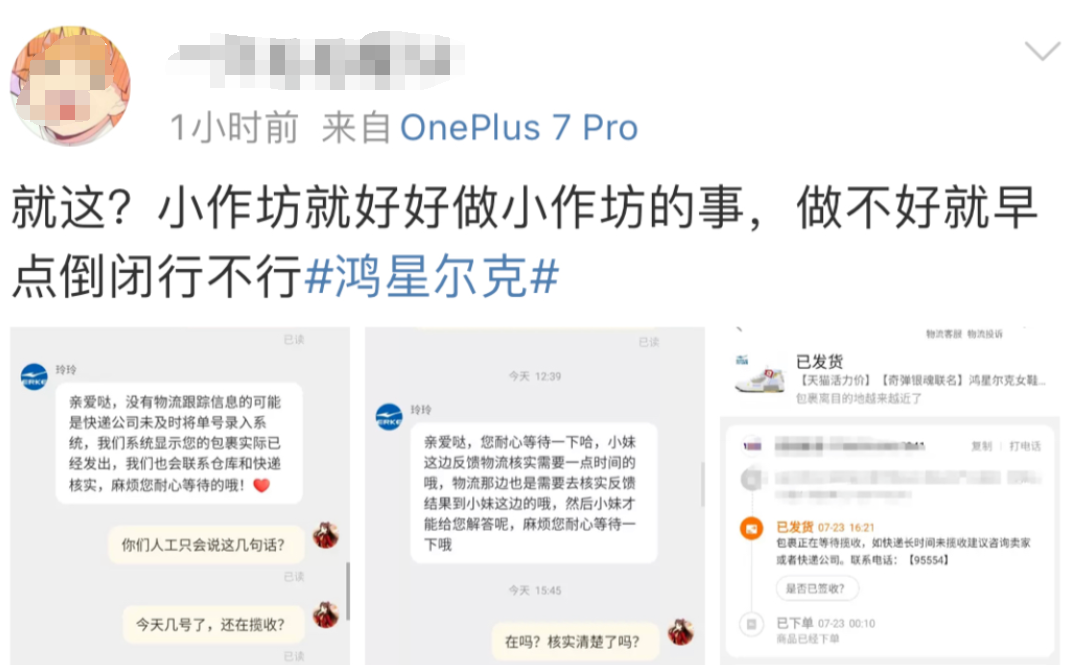Open the logistics order screenshot thumbnail
This screenshot has height=665, width=1071.
tap(890, 496)
